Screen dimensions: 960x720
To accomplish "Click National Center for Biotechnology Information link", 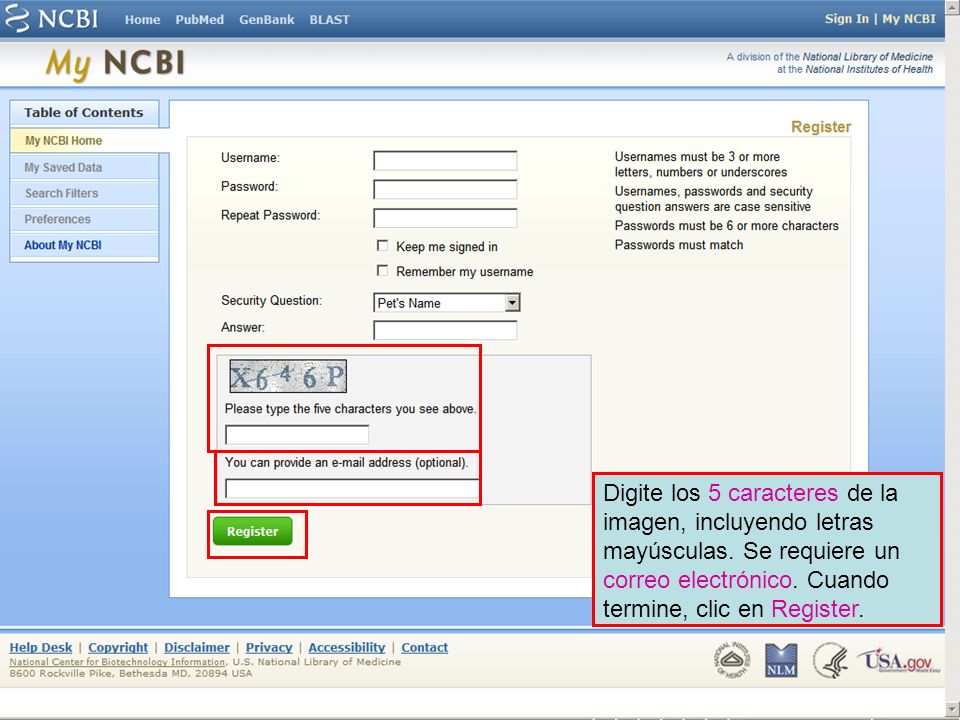I will point(117,662).
